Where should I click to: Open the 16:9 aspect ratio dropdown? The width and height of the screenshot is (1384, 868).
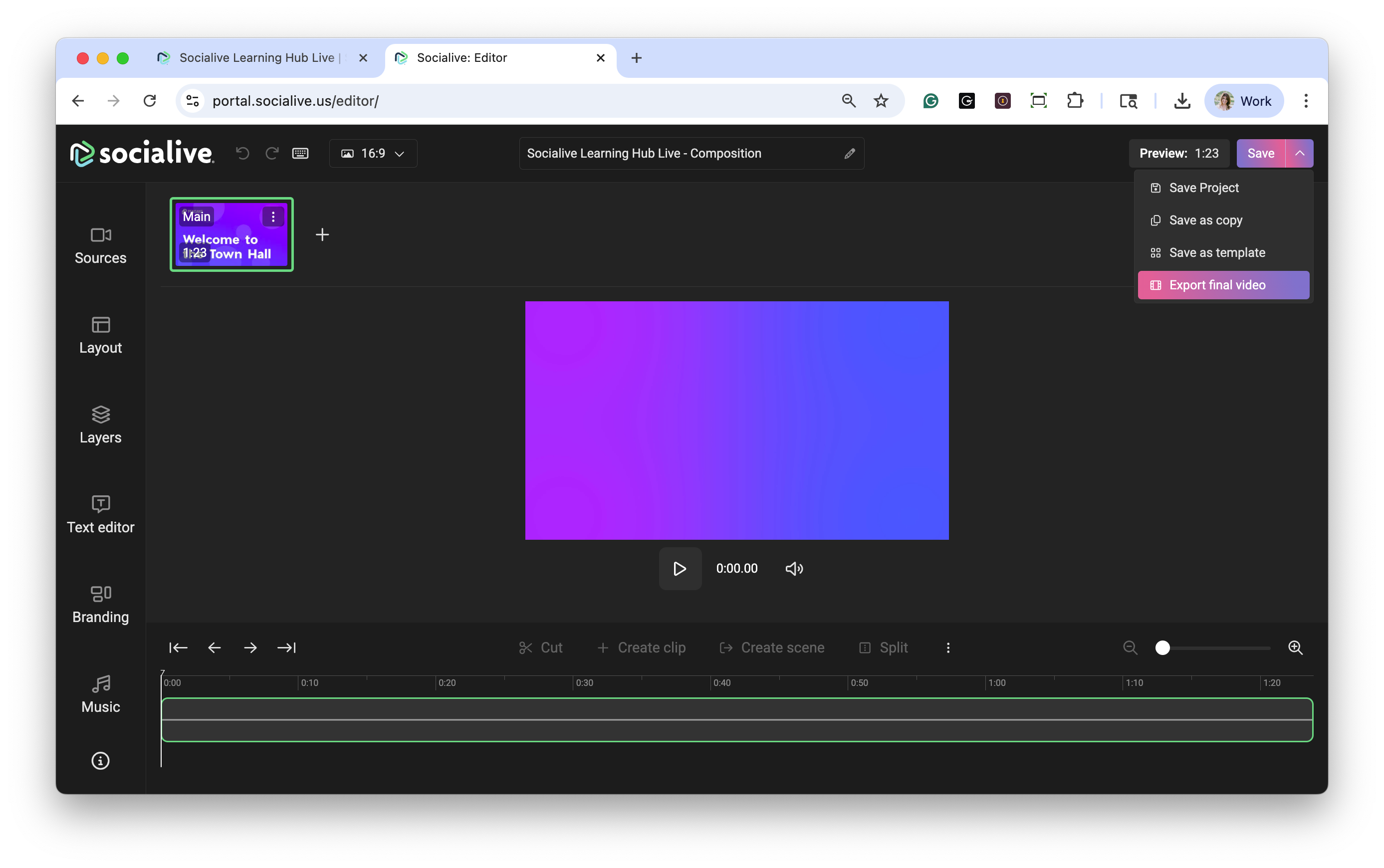[x=373, y=153]
